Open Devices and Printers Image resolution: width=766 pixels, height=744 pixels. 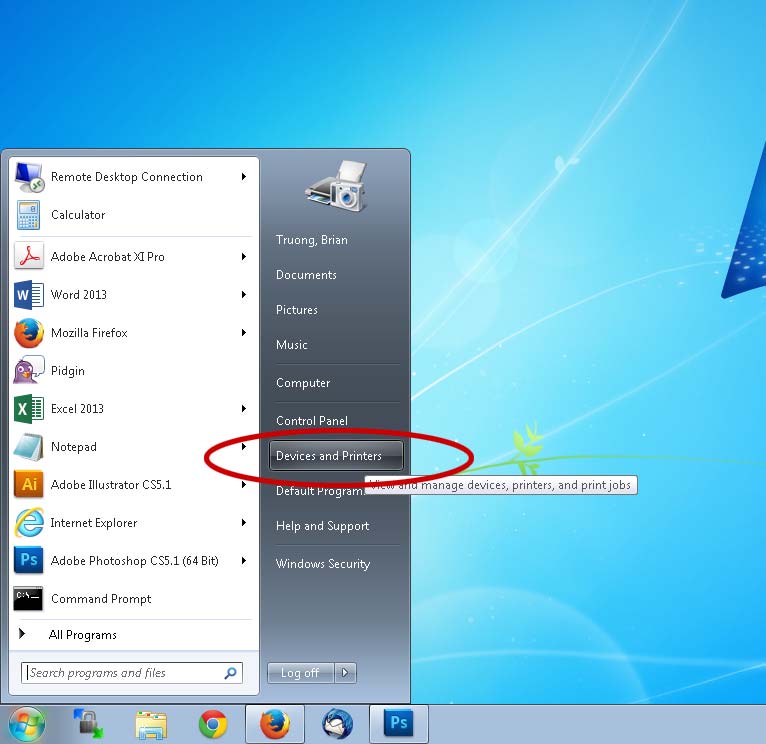tap(329, 456)
